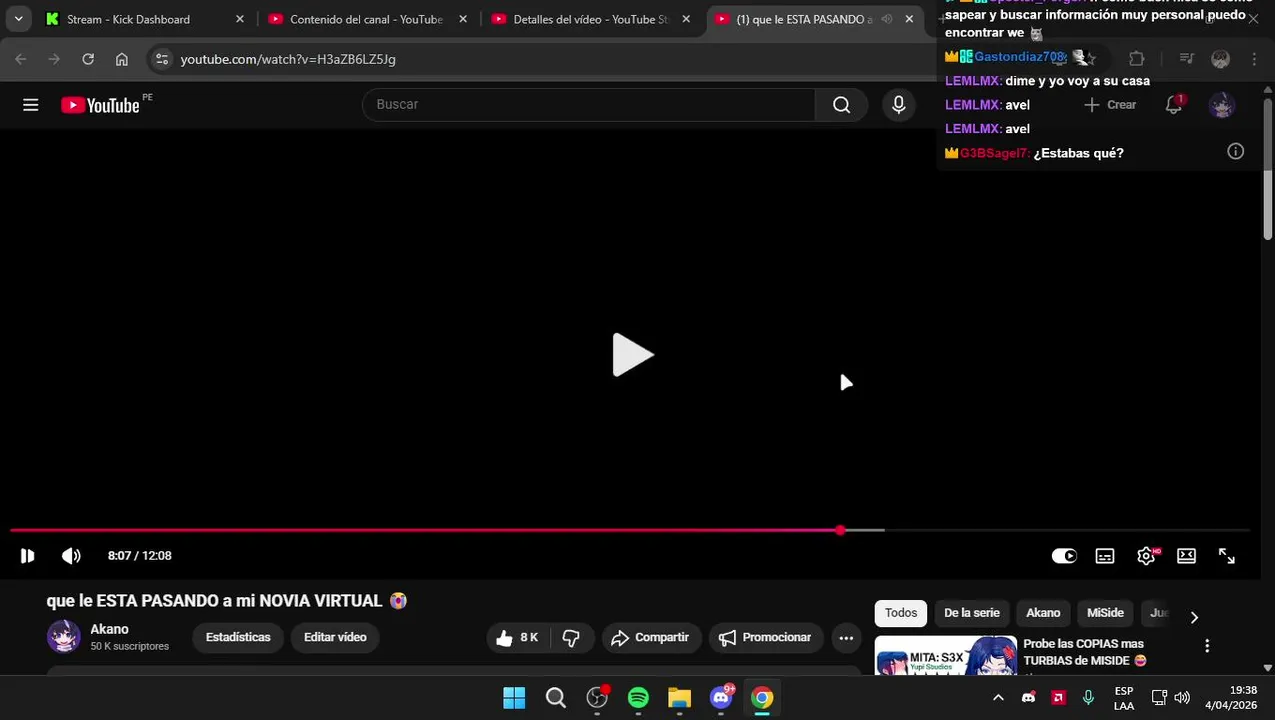Image resolution: width=1275 pixels, height=720 pixels.
Task: Switch to Detalles del vídeo tab
Action: click(590, 19)
